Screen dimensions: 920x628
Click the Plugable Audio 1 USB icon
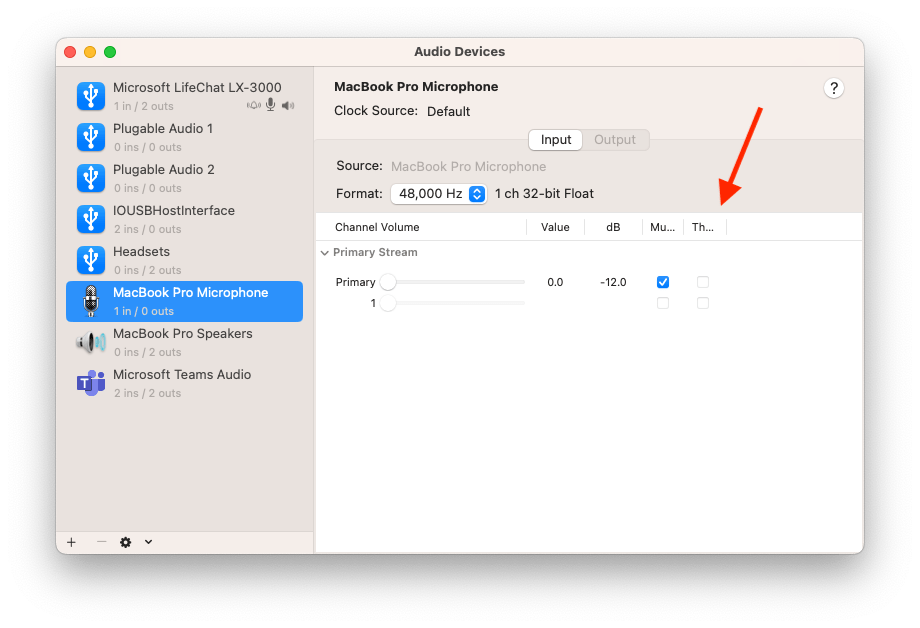(x=91, y=137)
